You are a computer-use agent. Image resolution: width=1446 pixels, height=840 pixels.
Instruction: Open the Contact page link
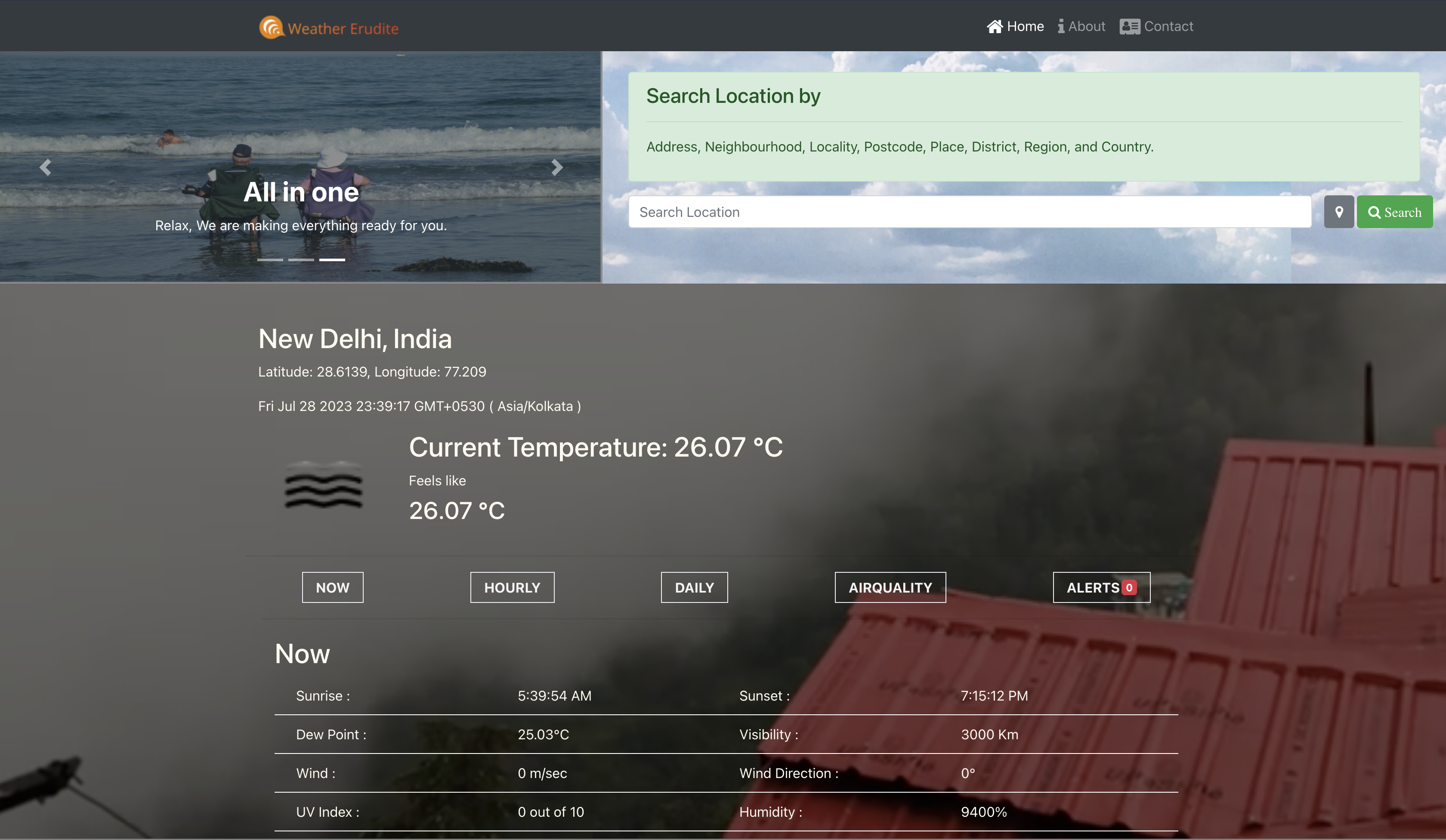coord(1156,26)
